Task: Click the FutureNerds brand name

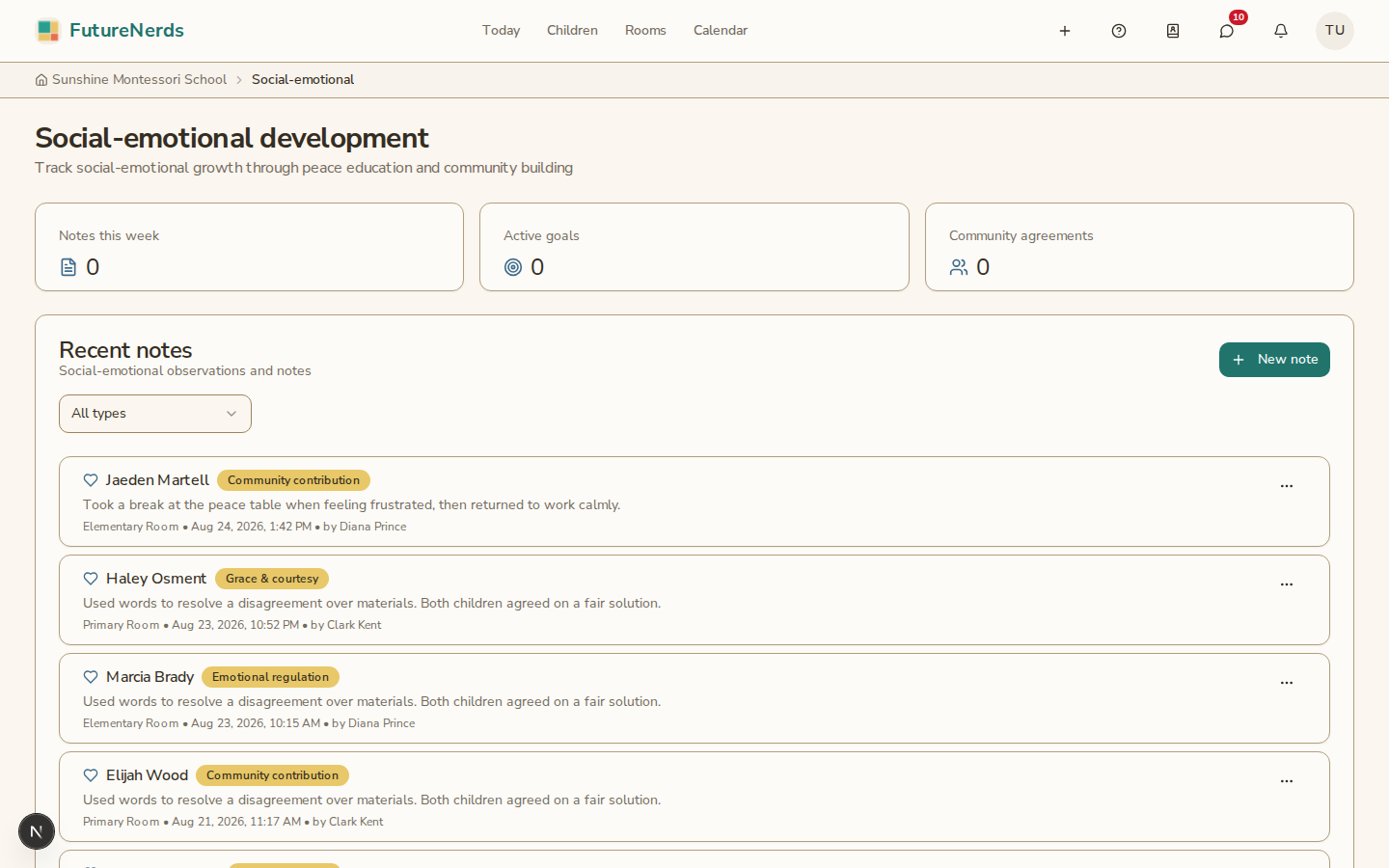Action: pyautogui.click(x=126, y=31)
